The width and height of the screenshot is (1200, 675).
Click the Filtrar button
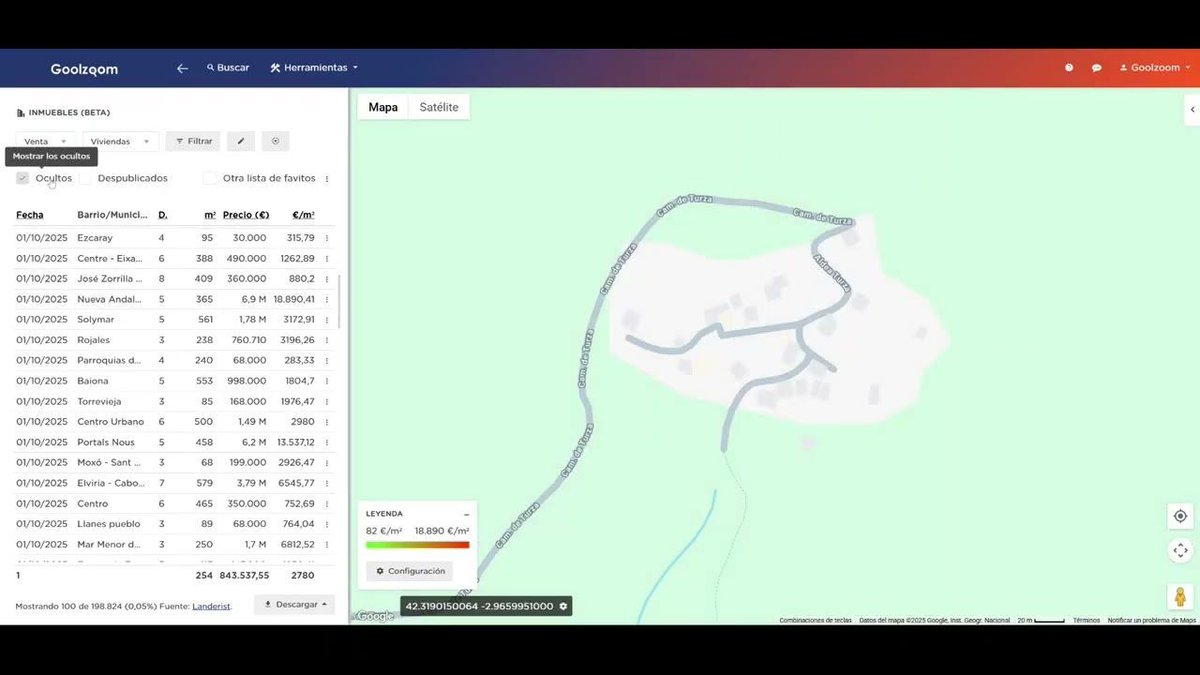193,141
